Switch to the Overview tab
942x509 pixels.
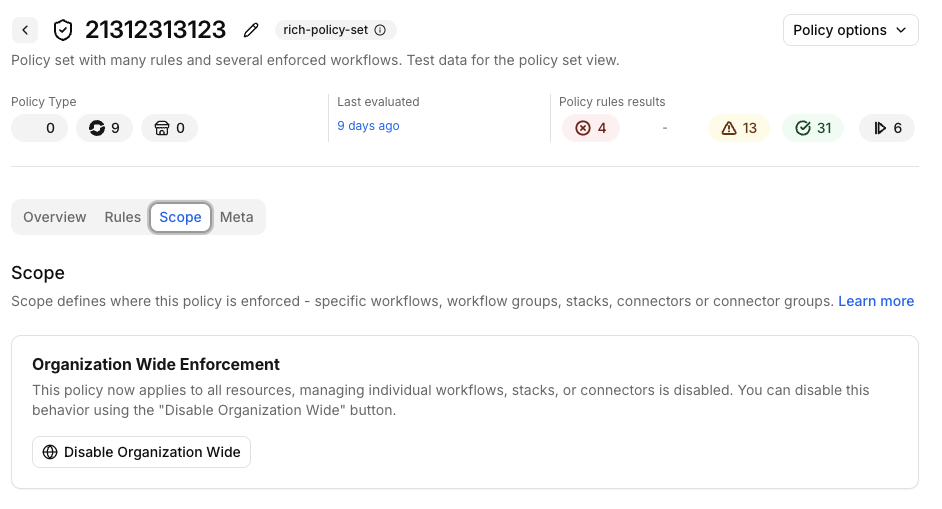(55, 217)
